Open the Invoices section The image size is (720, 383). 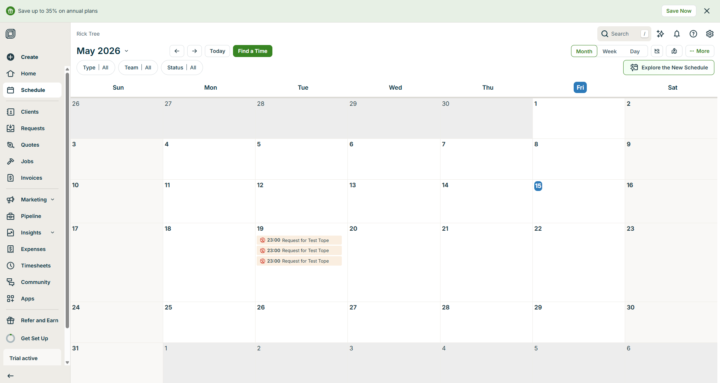click(x=32, y=178)
